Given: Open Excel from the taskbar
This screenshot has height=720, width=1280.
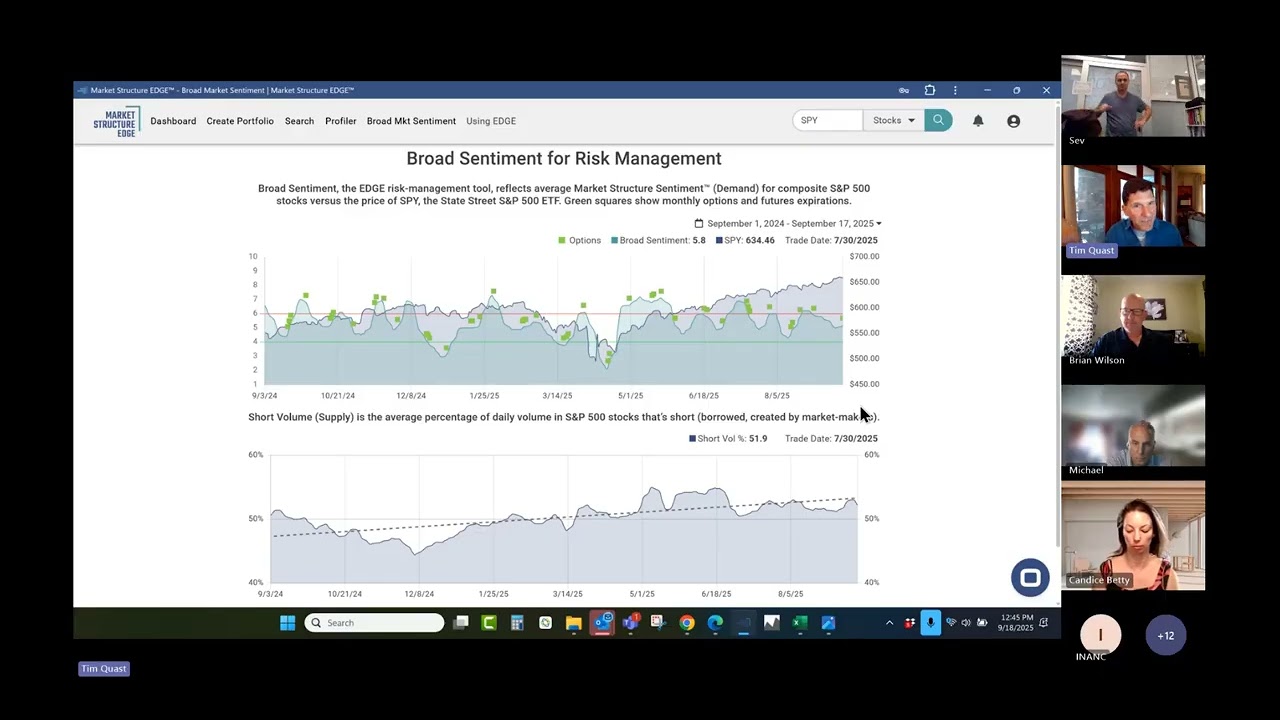Looking at the screenshot, I should pos(800,623).
